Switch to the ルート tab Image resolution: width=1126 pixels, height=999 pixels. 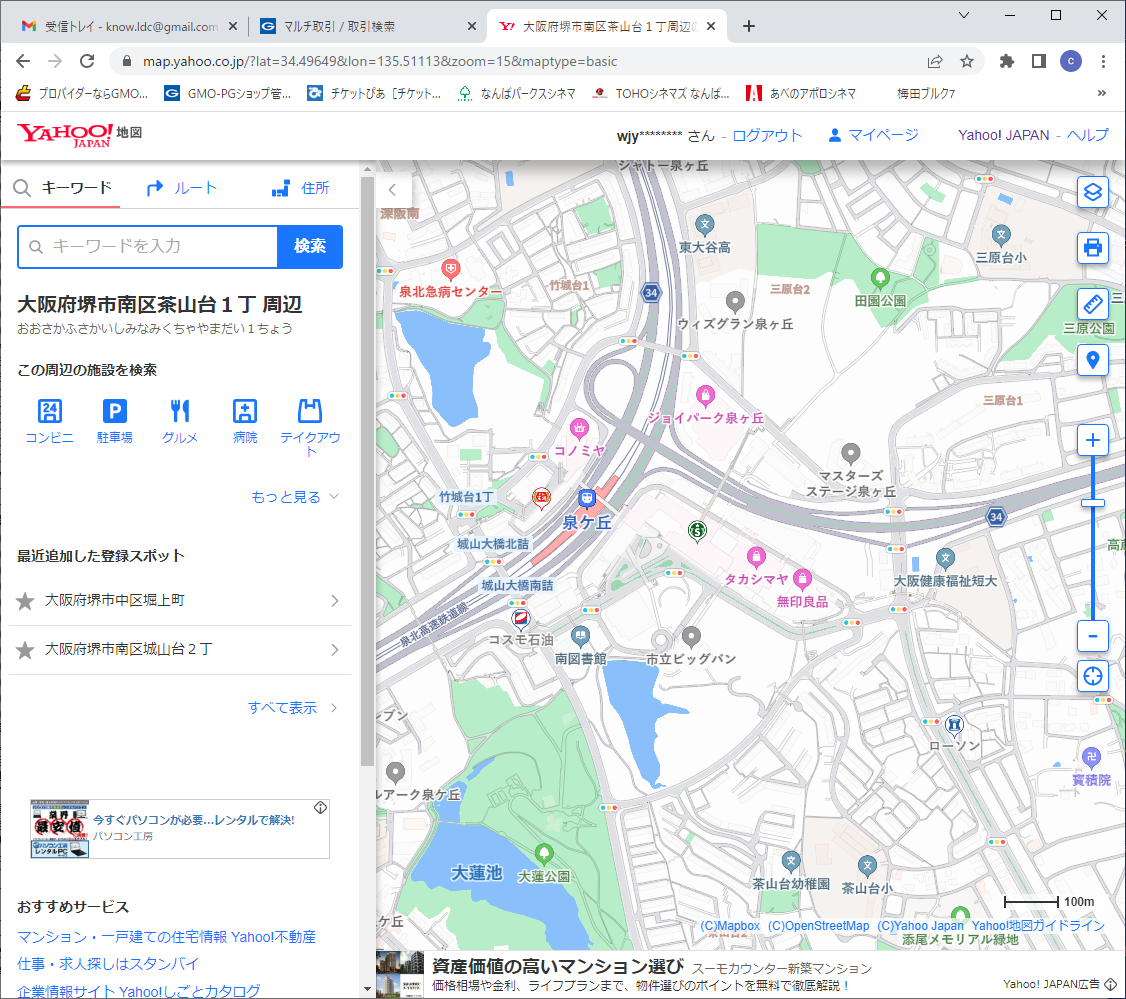182,188
